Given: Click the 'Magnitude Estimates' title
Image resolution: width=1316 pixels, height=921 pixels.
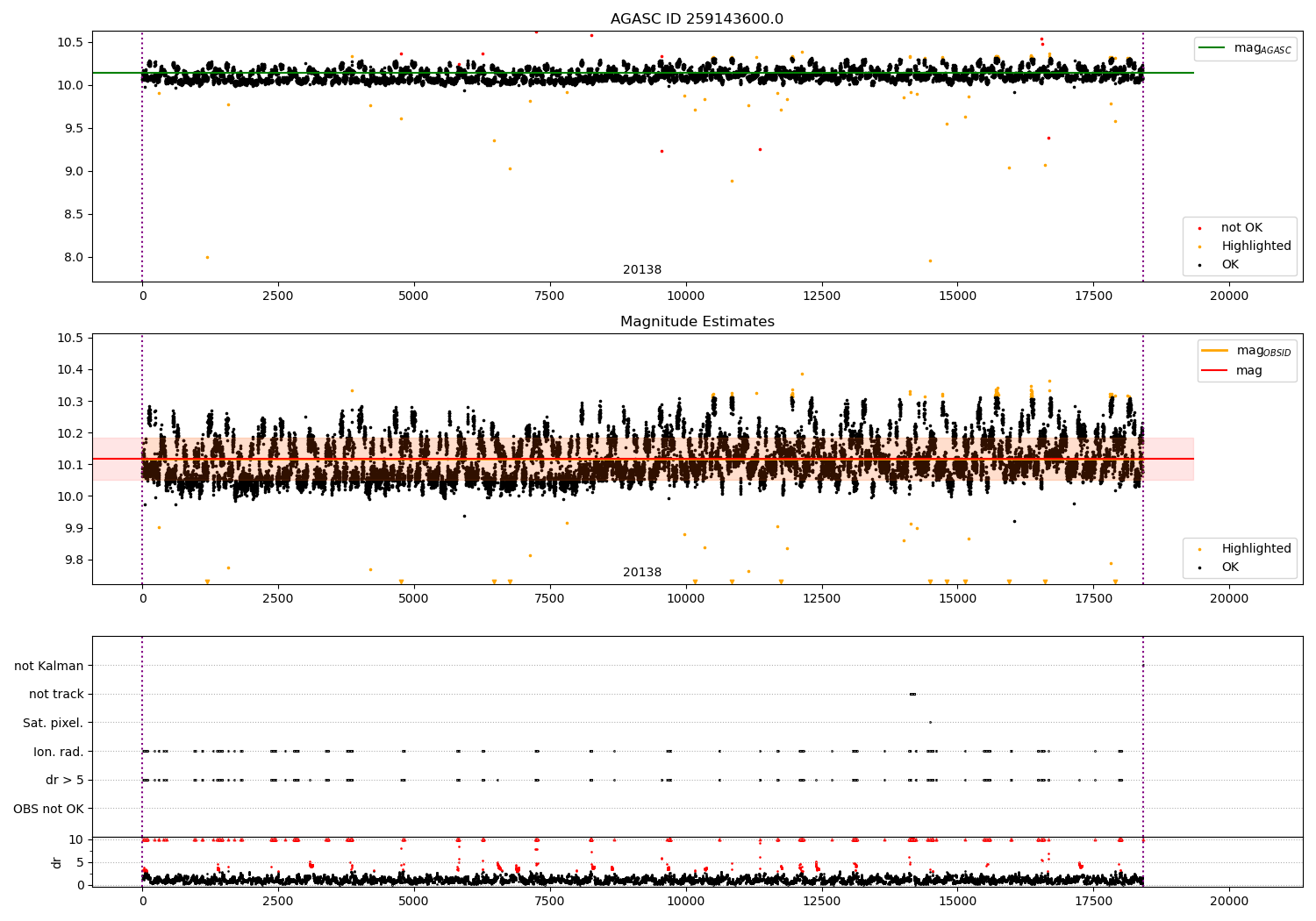Looking at the screenshot, I should [697, 322].
